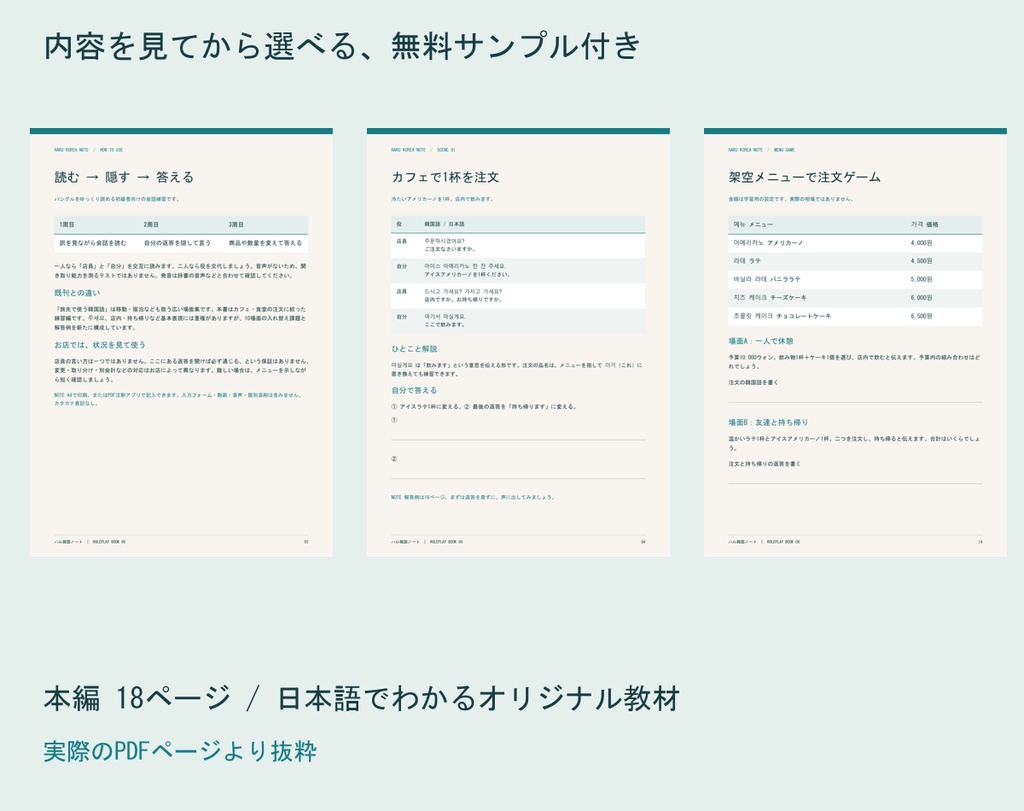The height and width of the screenshot is (811, 1024).
Task: Click the answer line numbered ①
Action: (518, 430)
